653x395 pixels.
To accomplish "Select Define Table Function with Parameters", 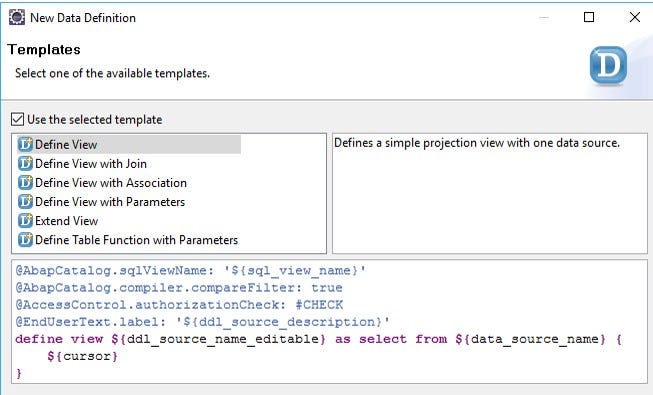I will point(137,240).
